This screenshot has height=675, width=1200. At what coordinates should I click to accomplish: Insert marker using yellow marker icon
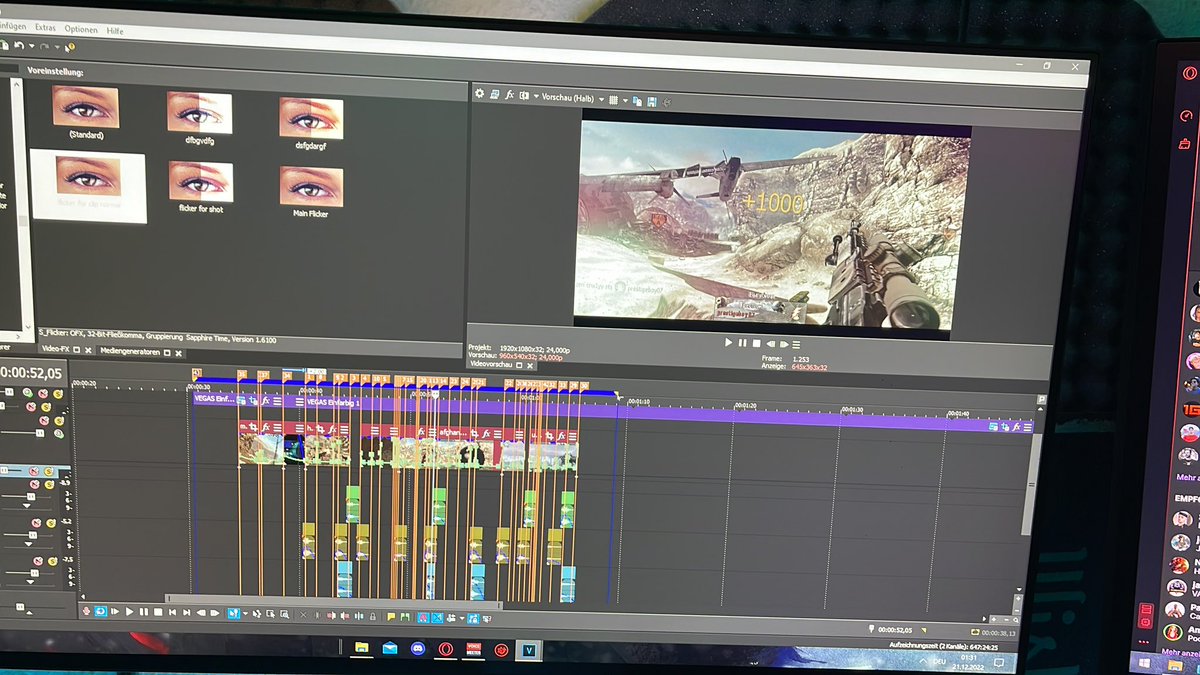click(391, 617)
